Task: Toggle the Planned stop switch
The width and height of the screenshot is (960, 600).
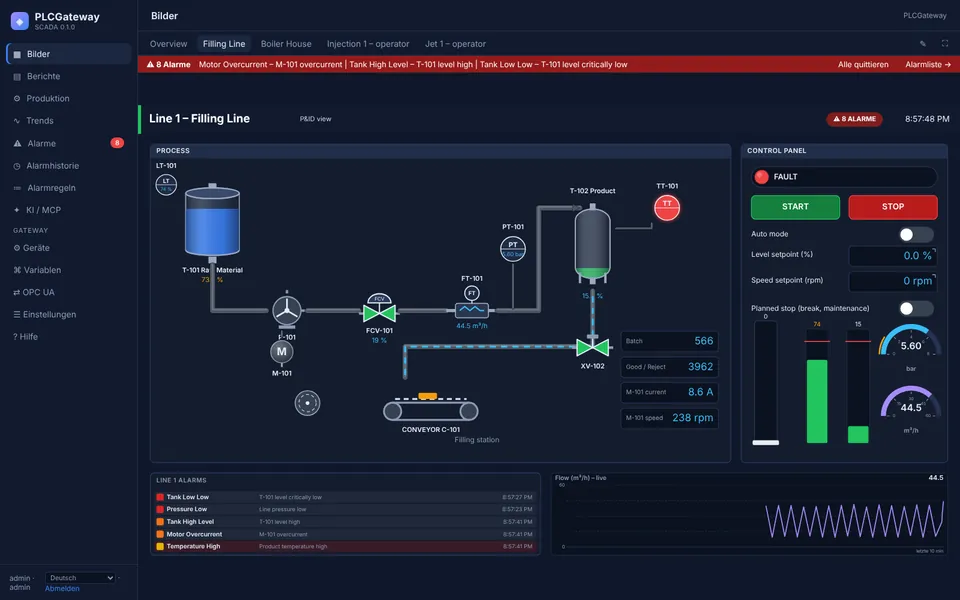Action: (x=916, y=309)
